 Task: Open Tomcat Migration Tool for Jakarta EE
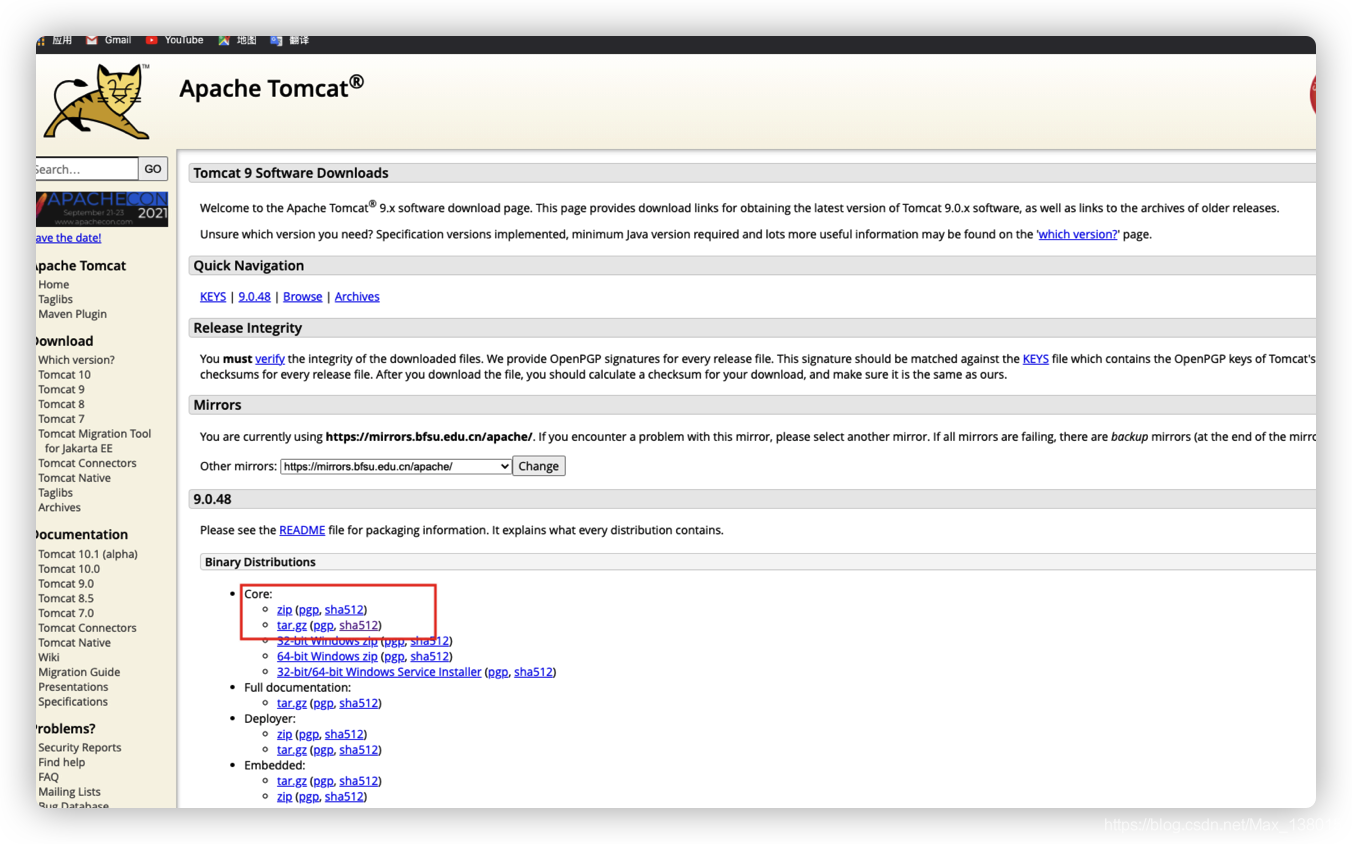coord(95,441)
